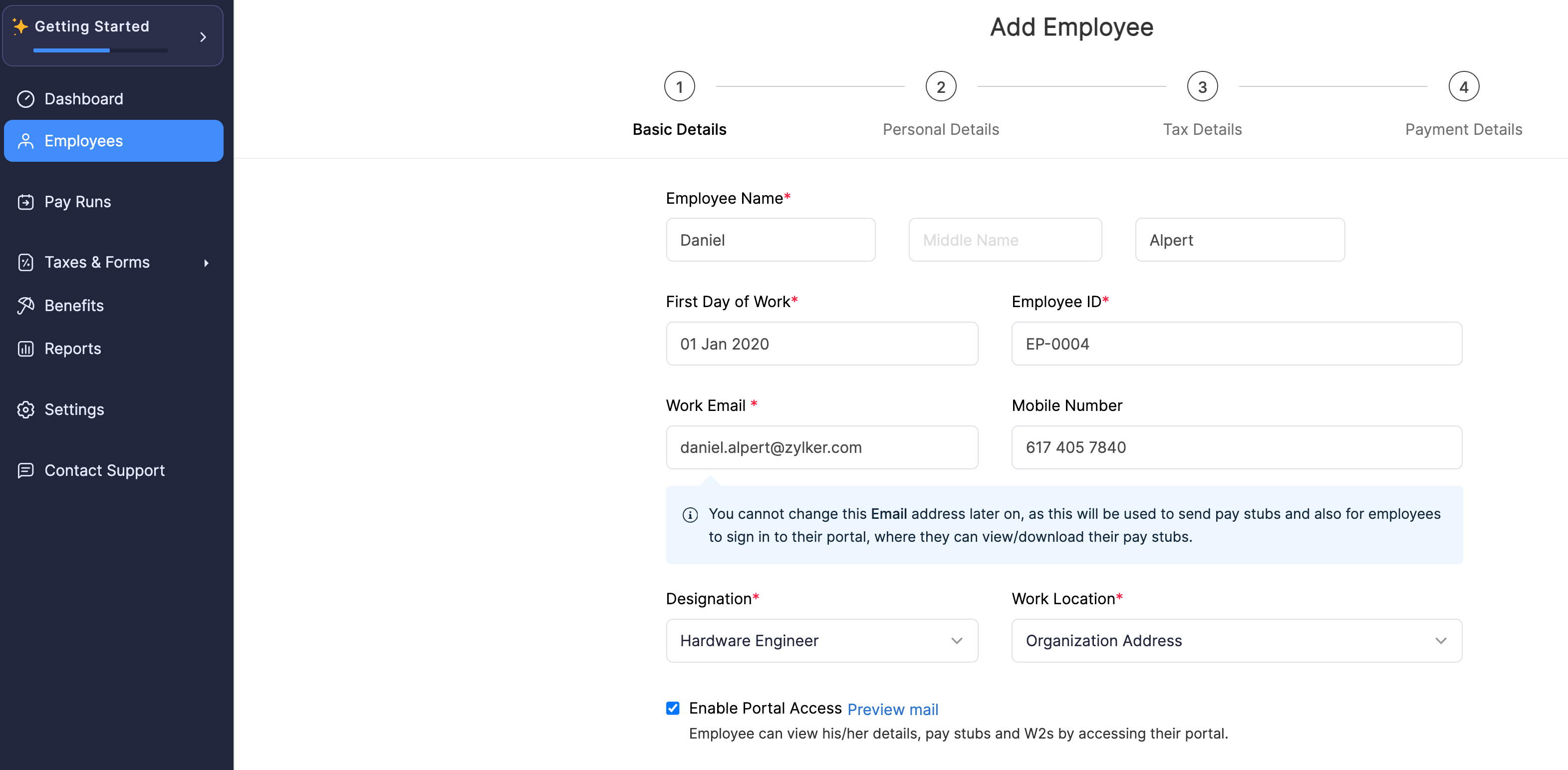Click the Contact Support icon in sidebar
Screen dimensions: 1568x770
click(x=26, y=470)
